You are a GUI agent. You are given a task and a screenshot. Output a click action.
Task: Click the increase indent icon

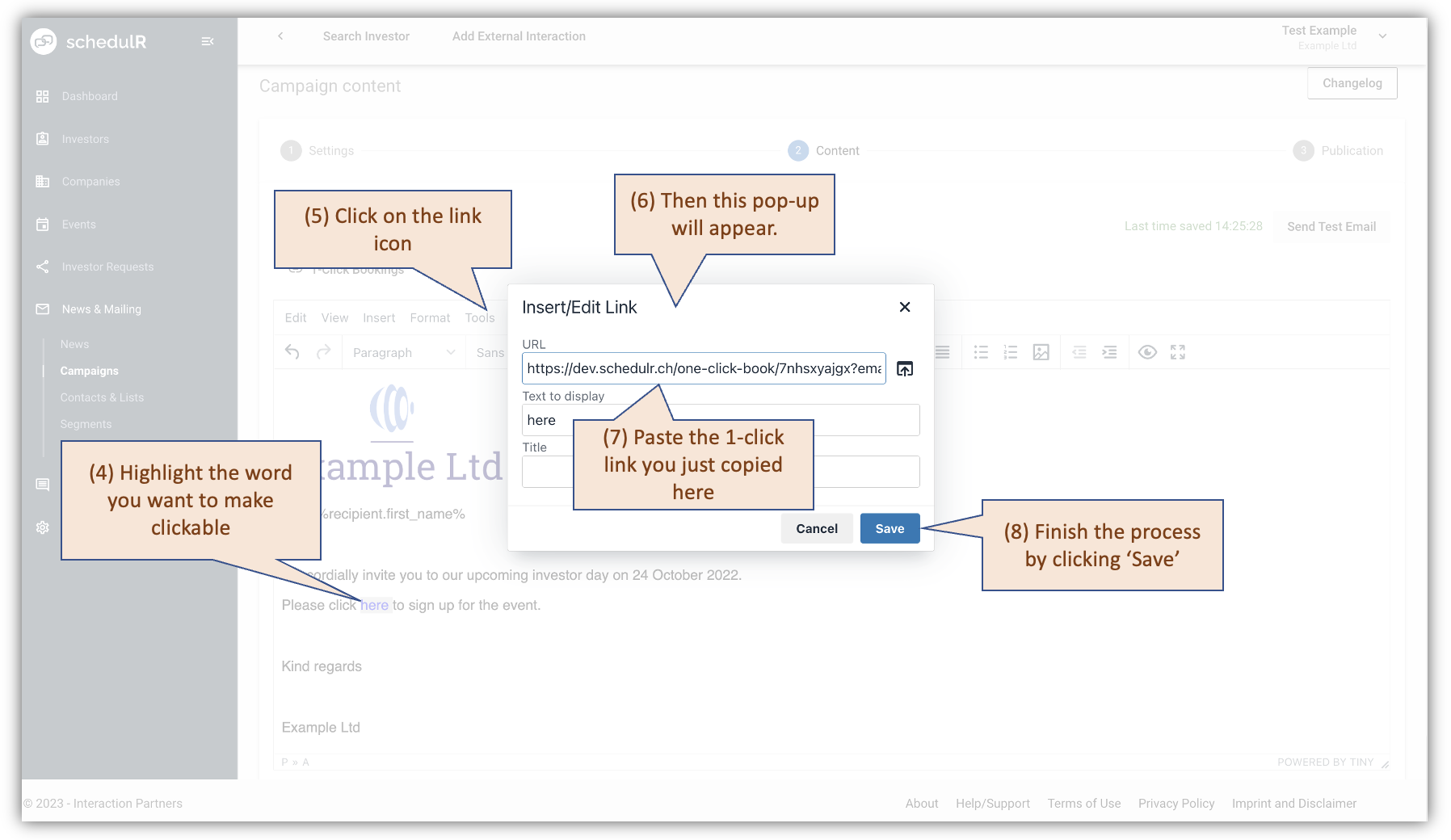click(1108, 351)
